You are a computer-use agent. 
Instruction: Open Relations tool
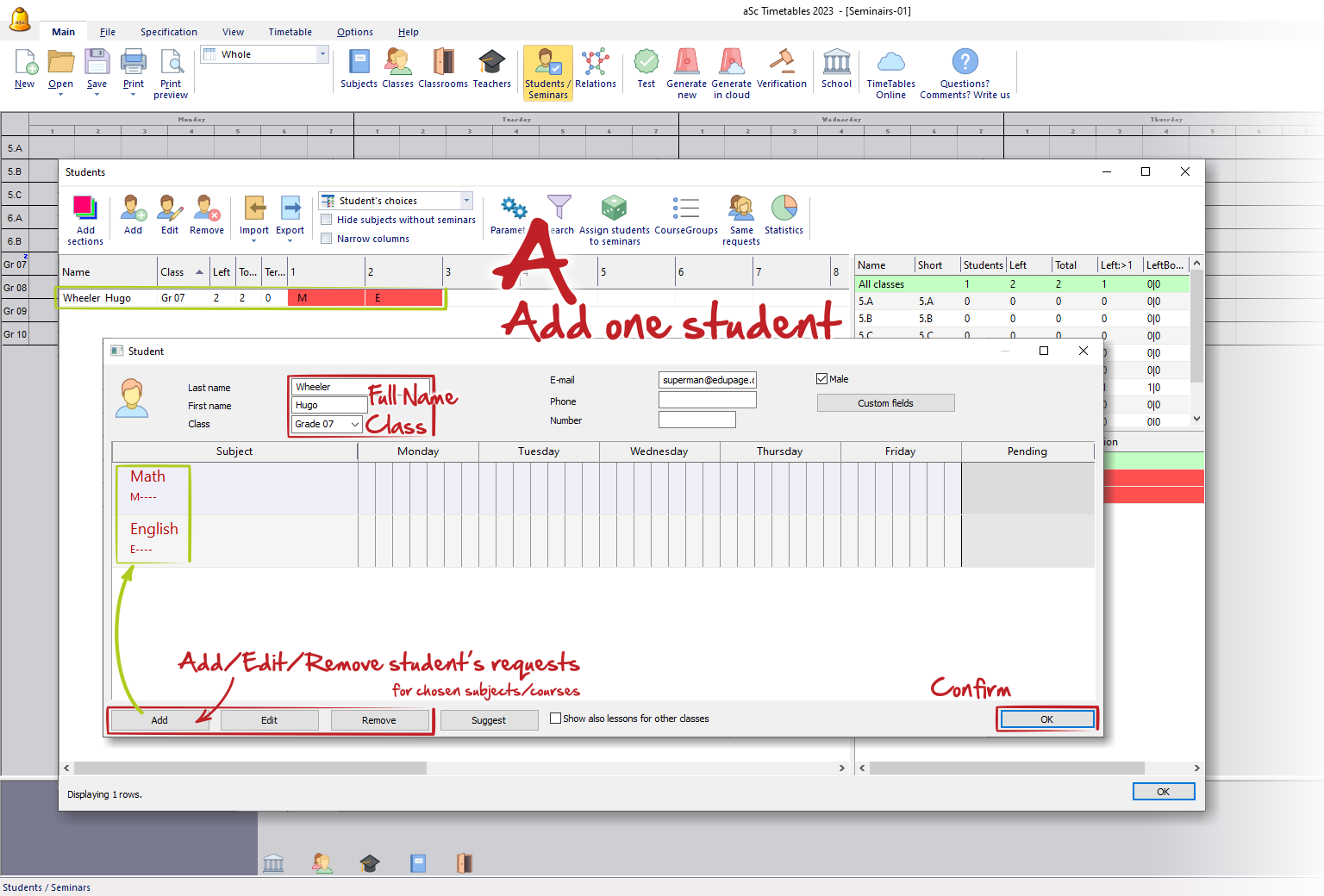point(596,69)
